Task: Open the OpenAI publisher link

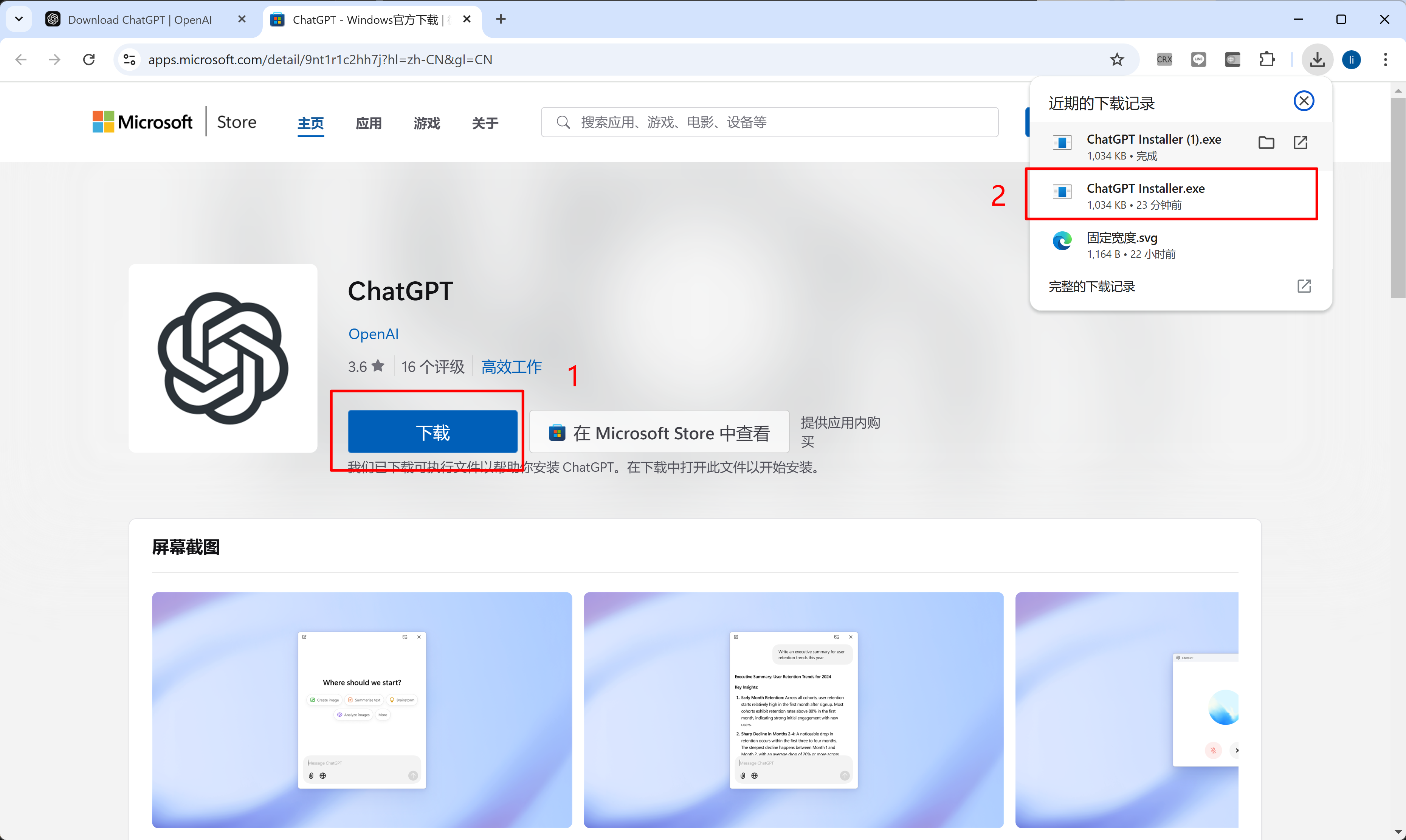Action: tap(374, 334)
